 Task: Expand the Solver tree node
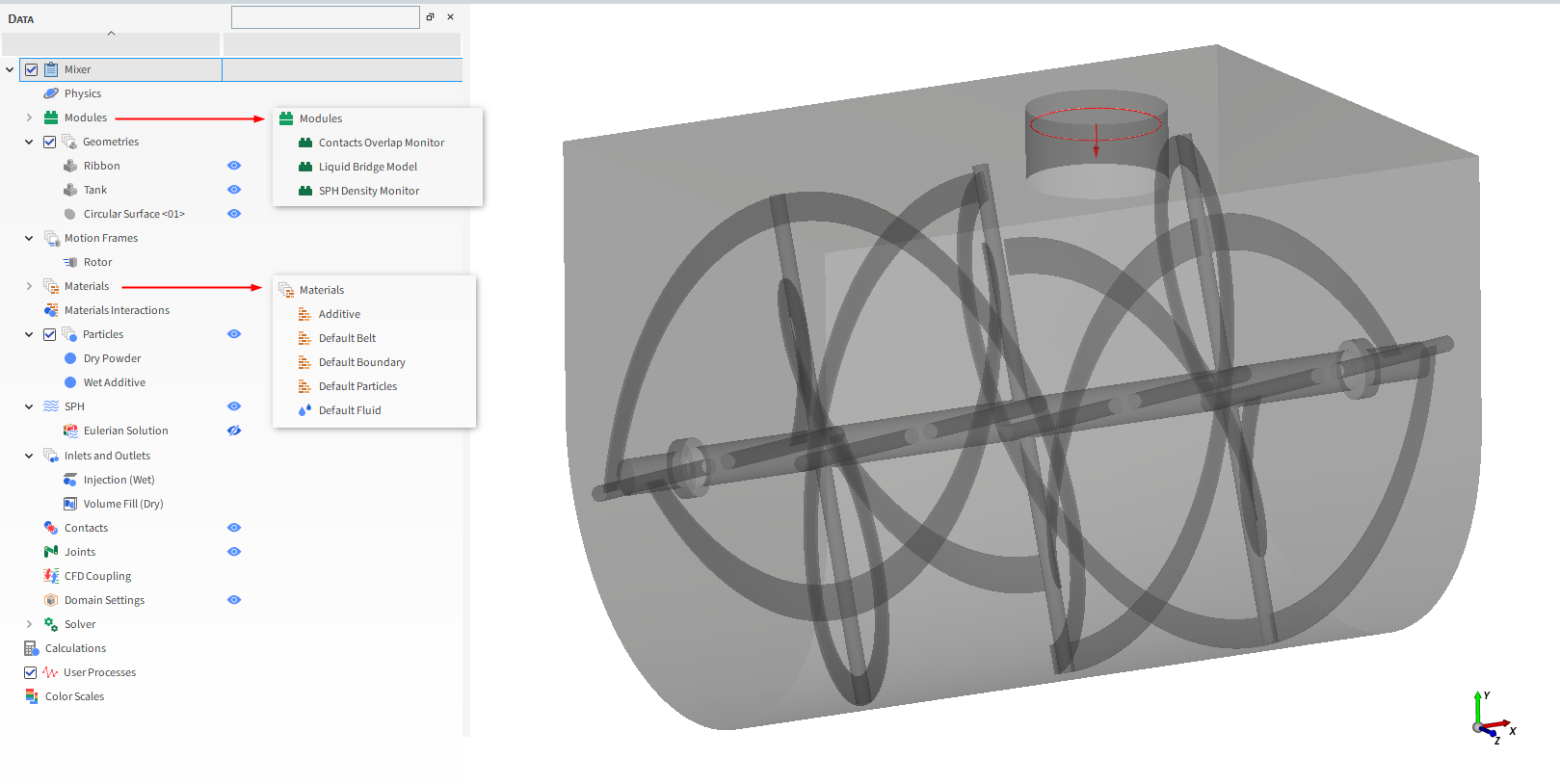[x=29, y=624]
